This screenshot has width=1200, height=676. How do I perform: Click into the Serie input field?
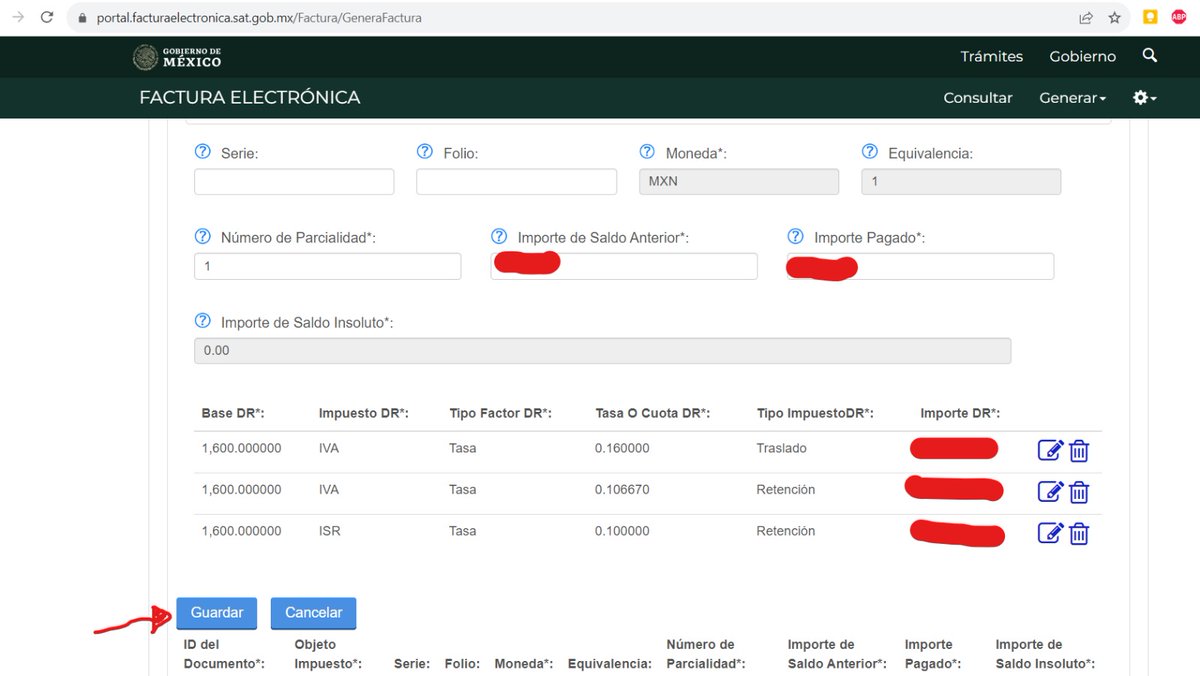[294, 181]
